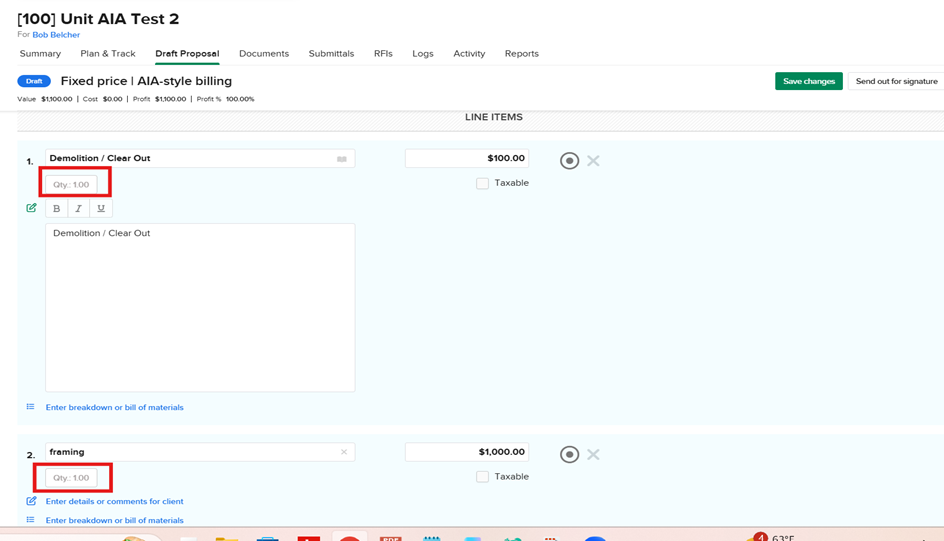
Task: Click pencil icon next to framing details link
Action: [x=31, y=501]
